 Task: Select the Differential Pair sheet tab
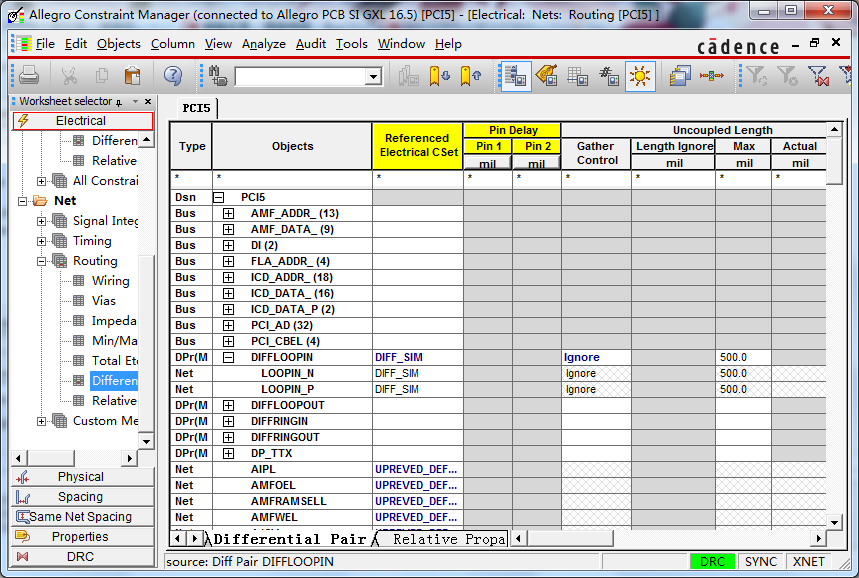click(x=289, y=539)
